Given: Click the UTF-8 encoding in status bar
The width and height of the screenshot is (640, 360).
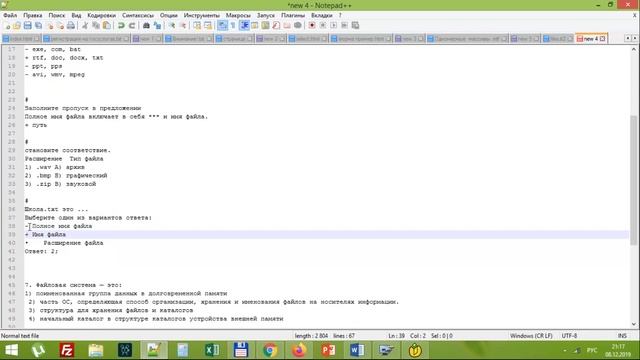Looking at the screenshot, I should pos(569,336).
